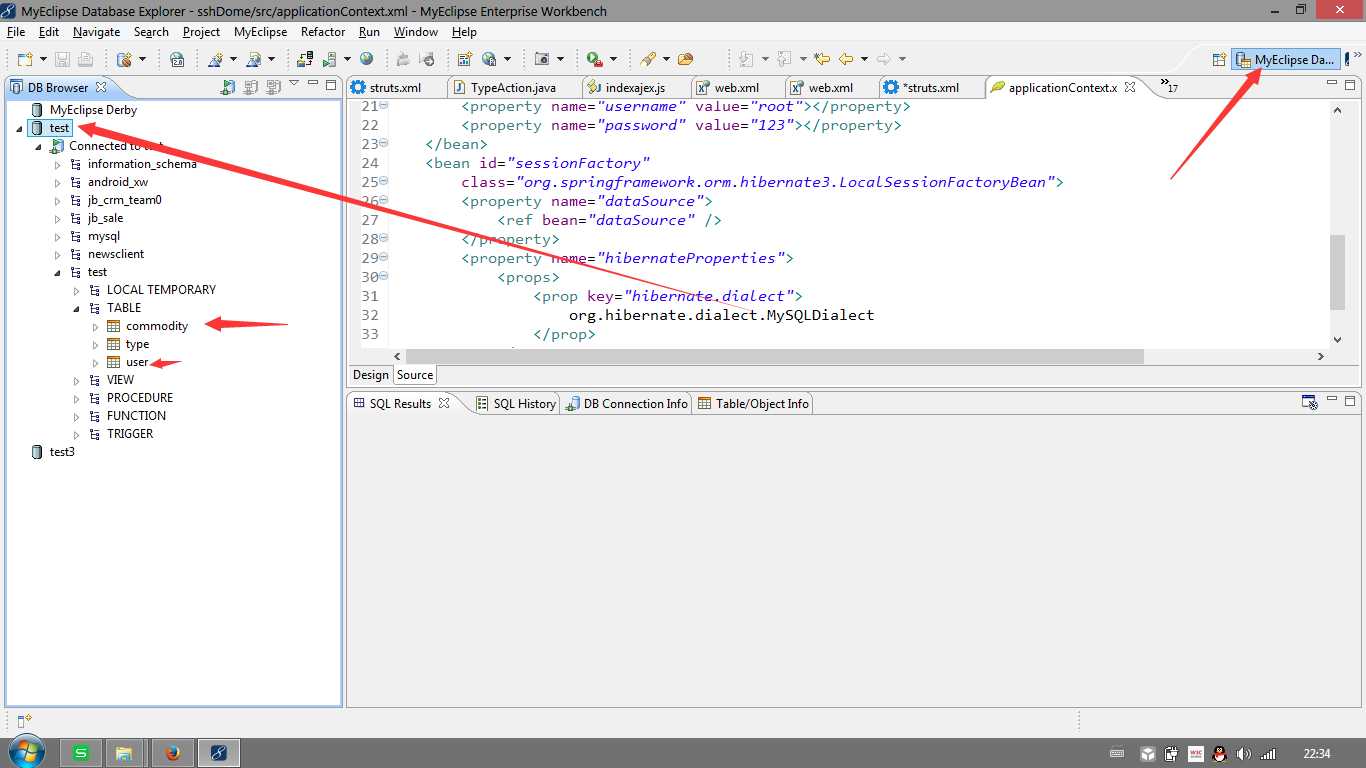Screen dimensions: 1366x768
Task: Collapse the fold marker at line 26
Action: (384, 200)
